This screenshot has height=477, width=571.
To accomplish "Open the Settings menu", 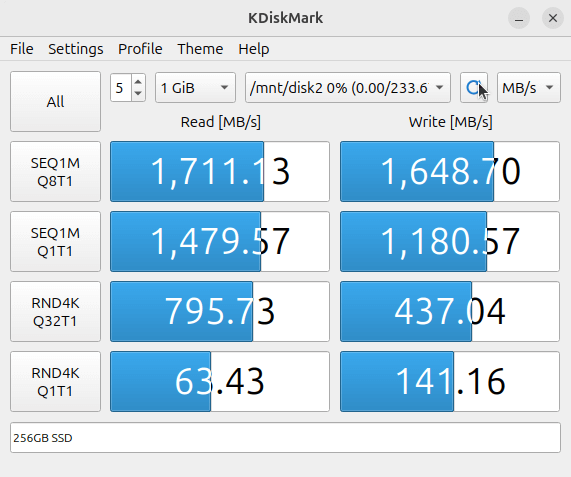I will coord(76,49).
